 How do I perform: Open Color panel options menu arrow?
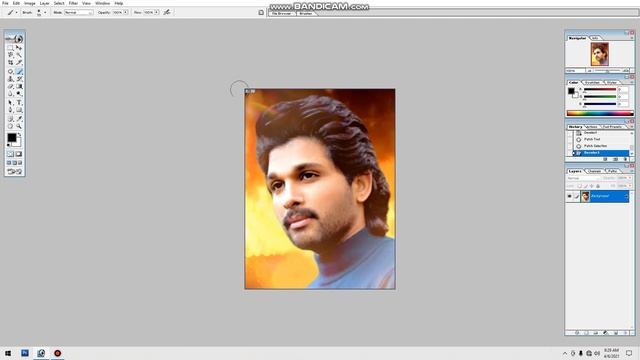(631, 82)
